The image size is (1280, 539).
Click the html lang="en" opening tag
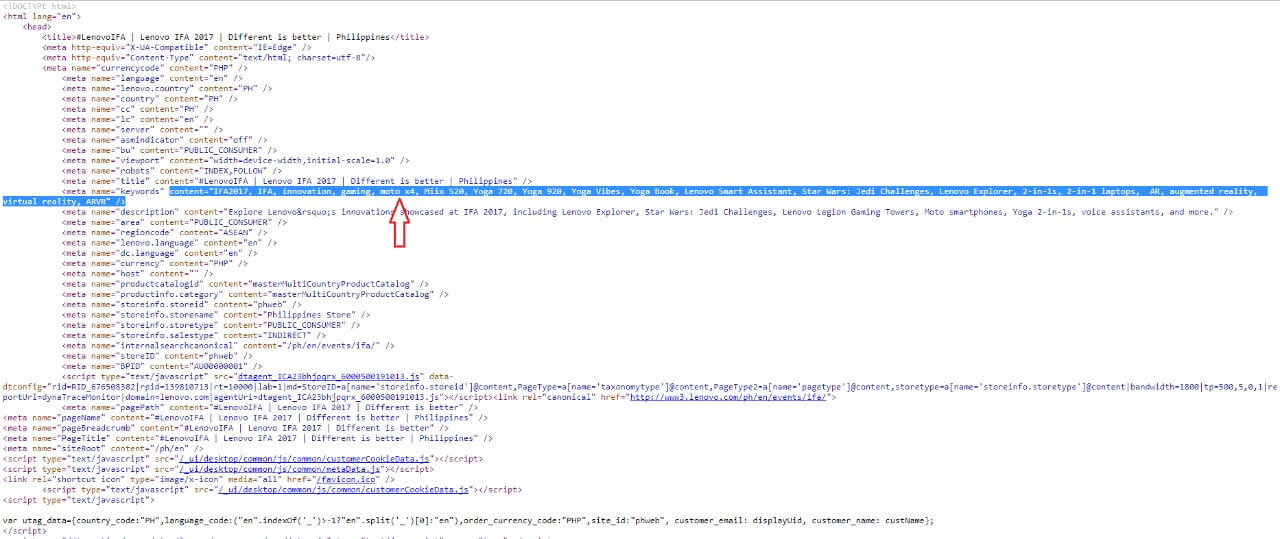click(x=42, y=16)
